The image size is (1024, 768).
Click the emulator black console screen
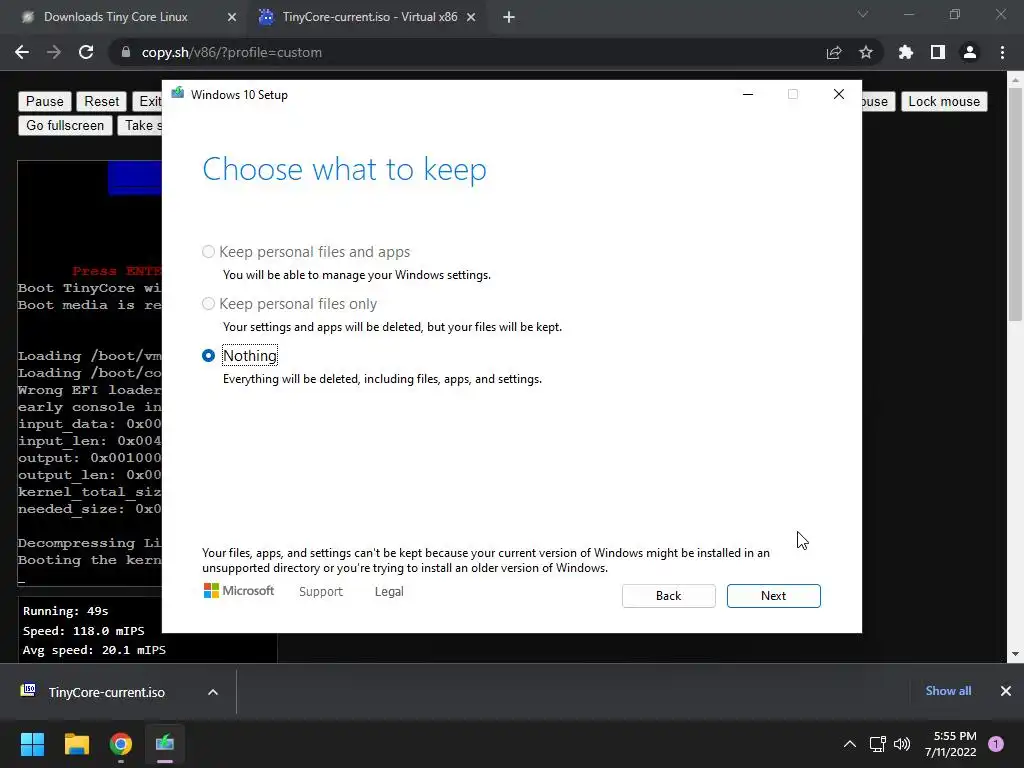[x=89, y=372]
